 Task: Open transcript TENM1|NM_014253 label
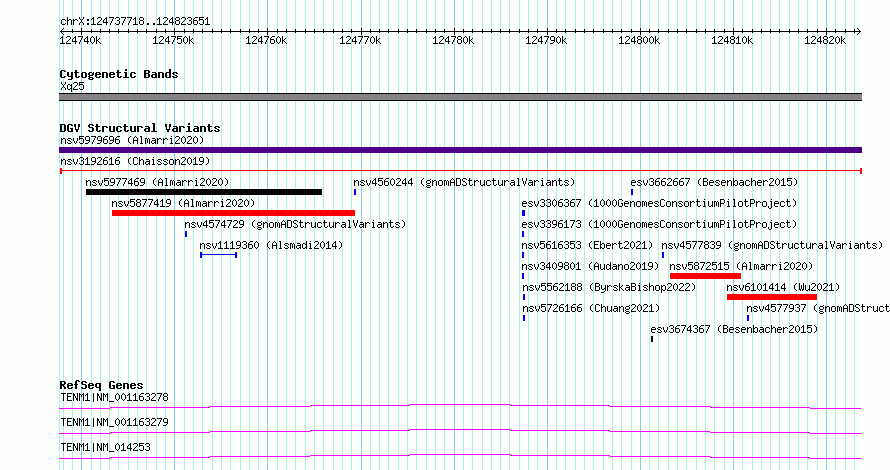click(x=105, y=447)
